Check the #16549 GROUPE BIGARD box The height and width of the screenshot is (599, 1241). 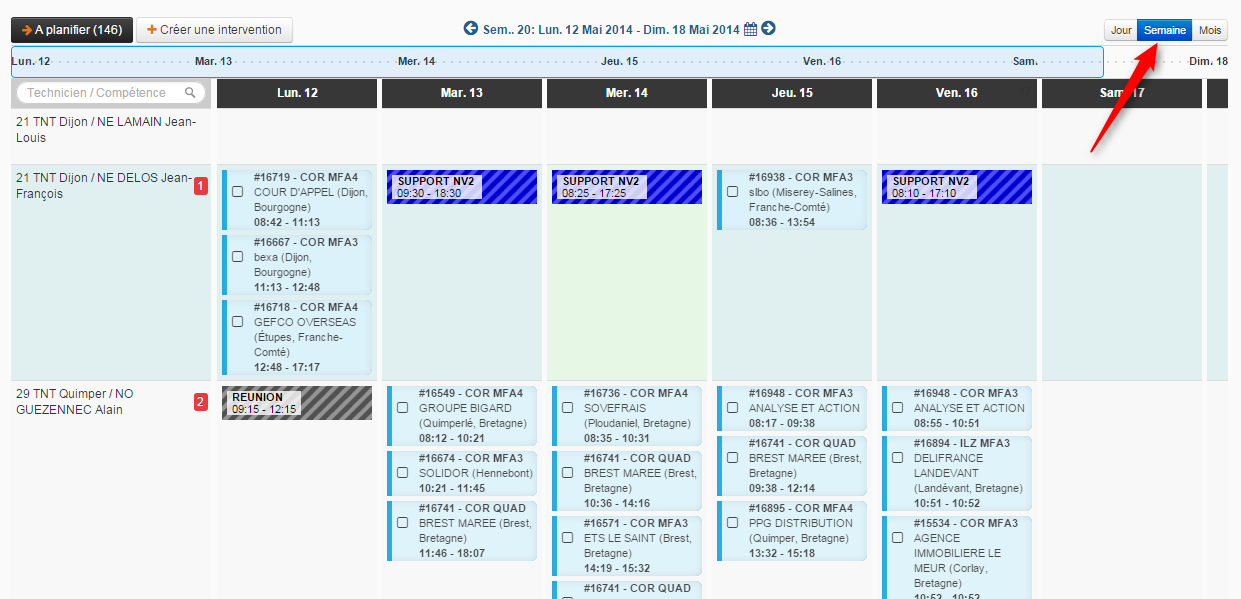click(403, 408)
